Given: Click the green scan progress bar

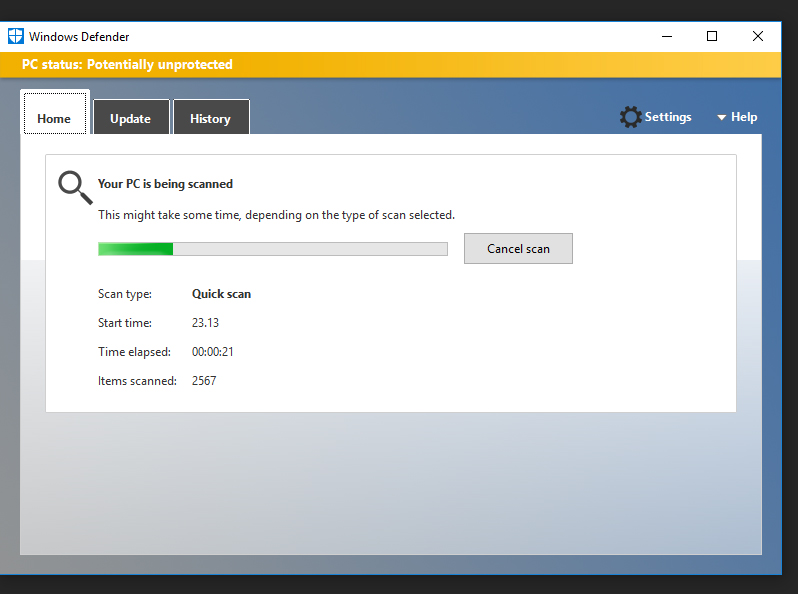Looking at the screenshot, I should [273, 249].
